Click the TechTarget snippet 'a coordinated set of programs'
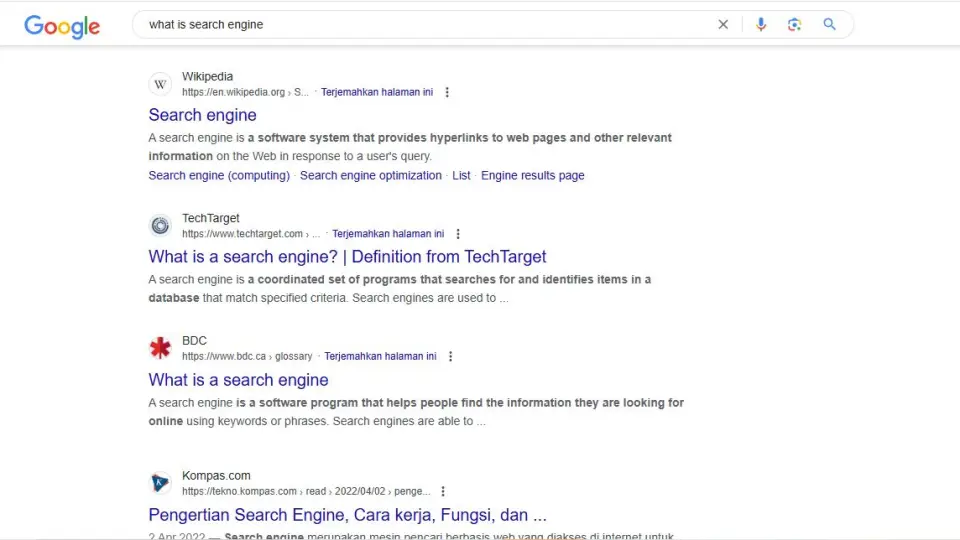This screenshot has width=960, height=540. tap(334, 279)
